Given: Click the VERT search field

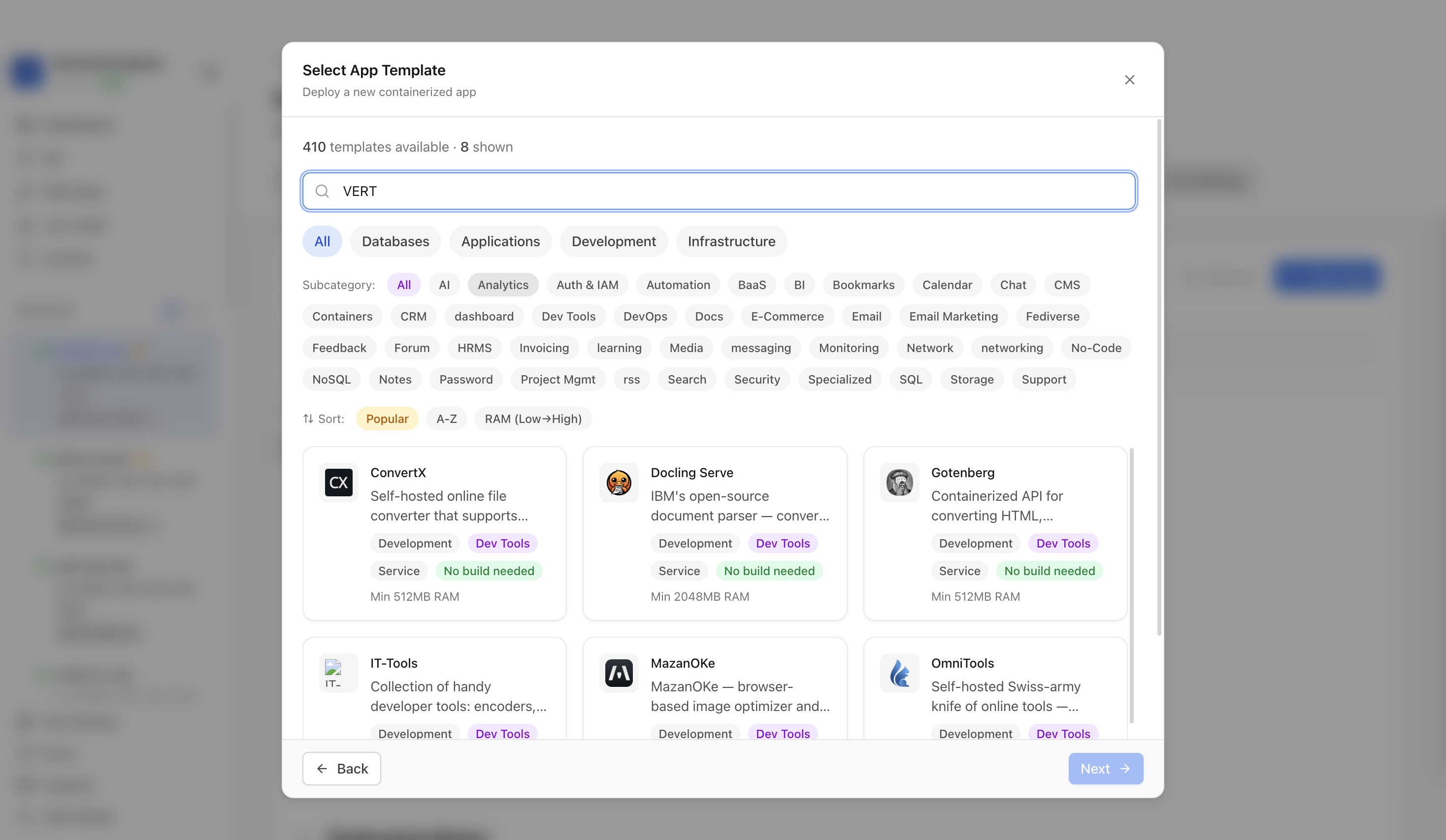Looking at the screenshot, I should (719, 191).
